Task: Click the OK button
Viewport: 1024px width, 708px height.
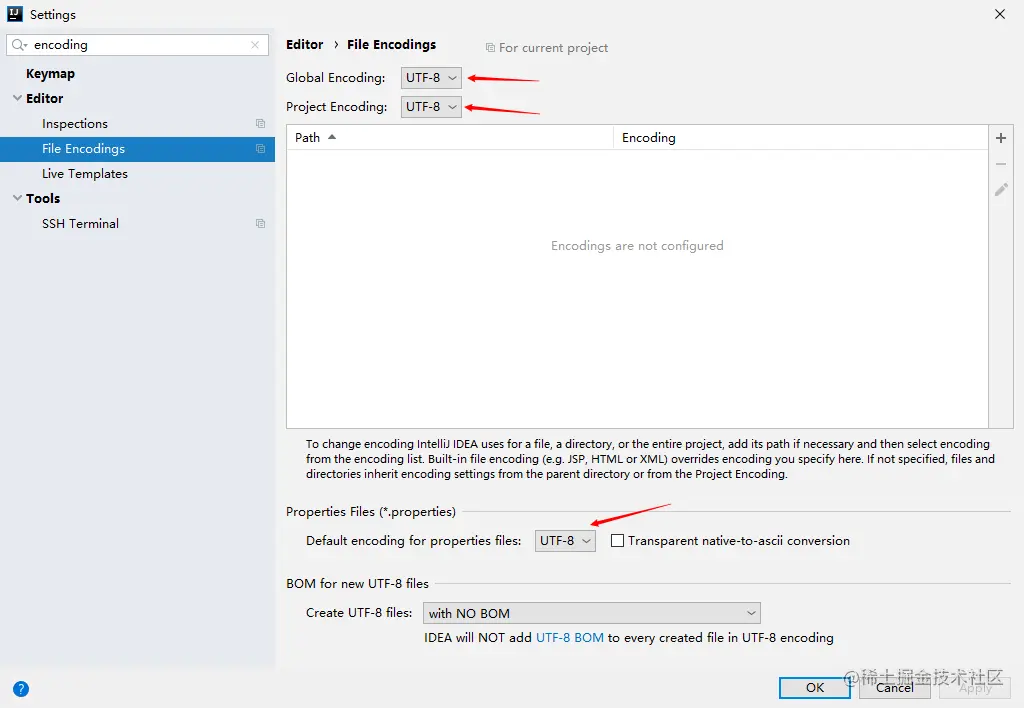Action: pos(814,688)
